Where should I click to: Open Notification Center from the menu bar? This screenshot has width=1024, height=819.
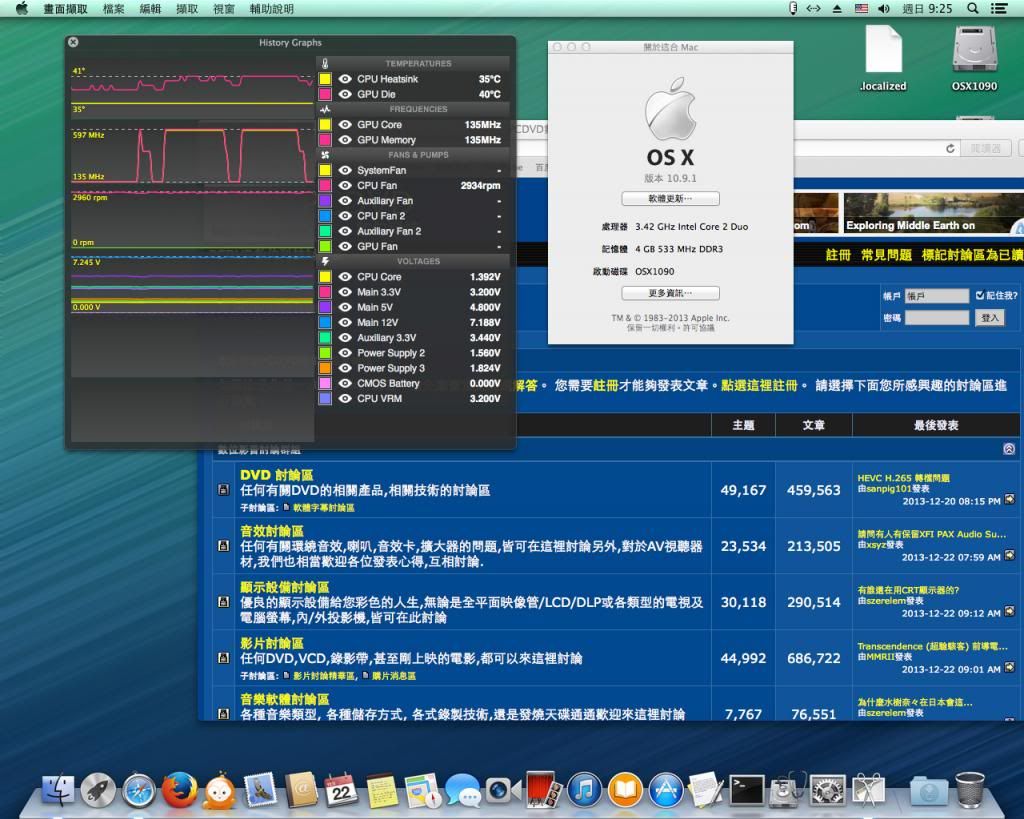click(x=999, y=8)
